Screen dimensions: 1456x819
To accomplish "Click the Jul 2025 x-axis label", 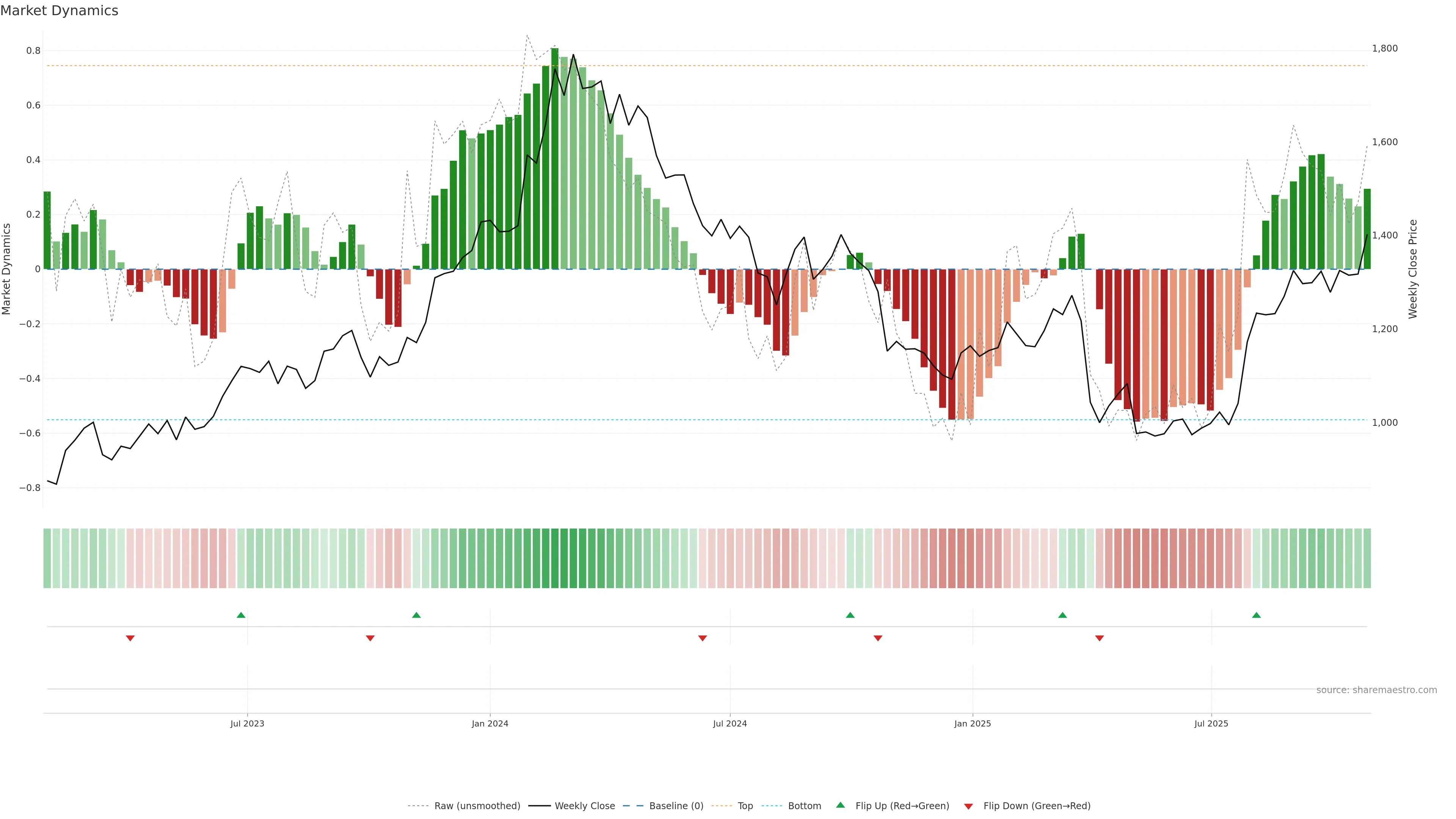I will pos(1211,723).
